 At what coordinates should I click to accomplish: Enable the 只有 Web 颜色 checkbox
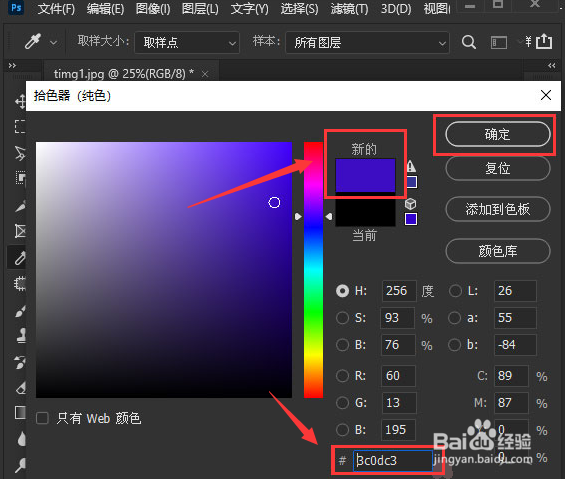(x=43, y=418)
